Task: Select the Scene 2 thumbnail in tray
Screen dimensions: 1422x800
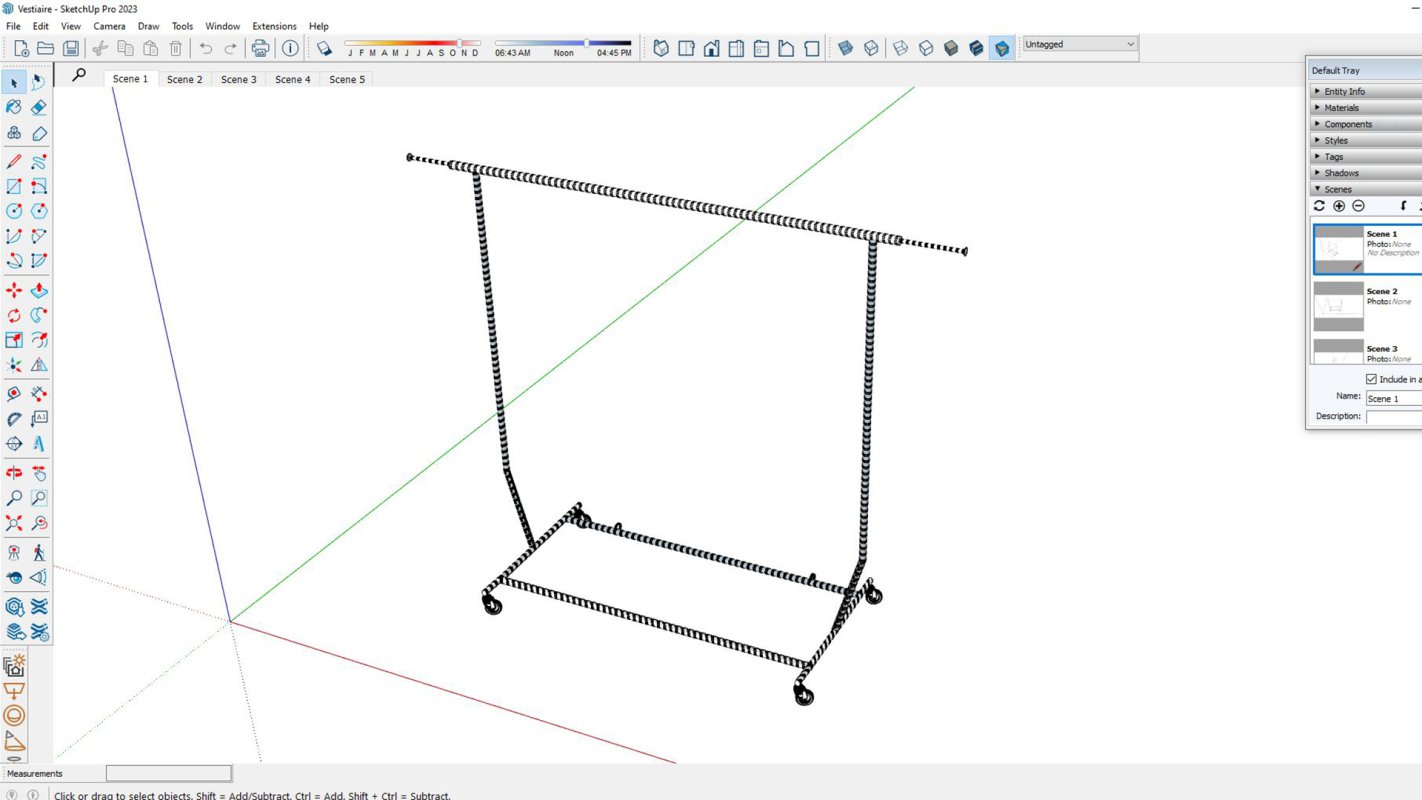Action: click(x=1338, y=306)
